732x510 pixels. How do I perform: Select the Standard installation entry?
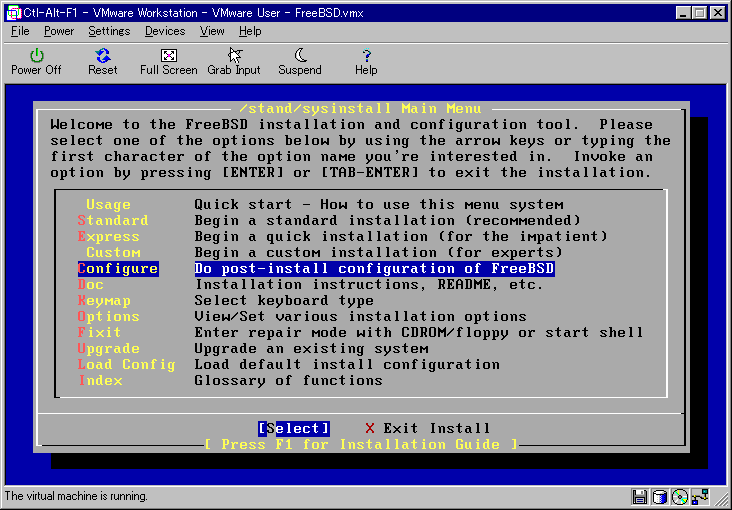[x=113, y=220]
